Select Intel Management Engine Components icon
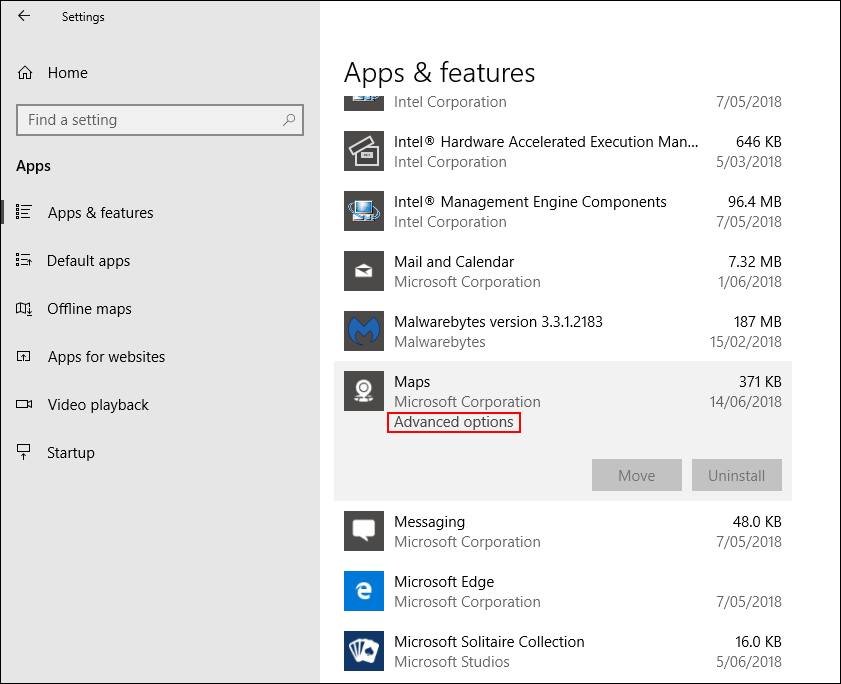841x684 pixels. tap(364, 211)
